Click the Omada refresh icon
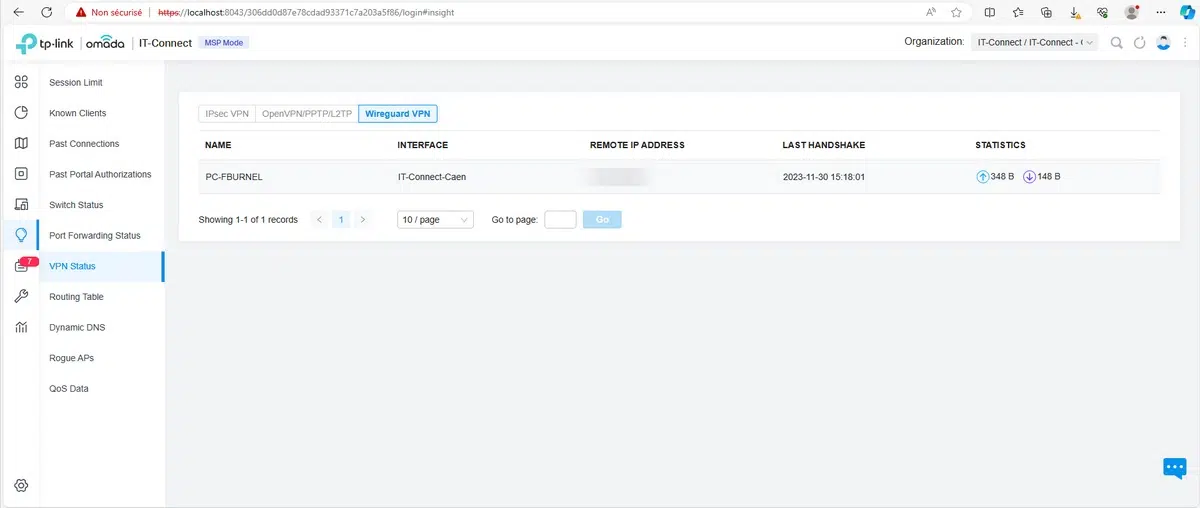 (x=1140, y=43)
